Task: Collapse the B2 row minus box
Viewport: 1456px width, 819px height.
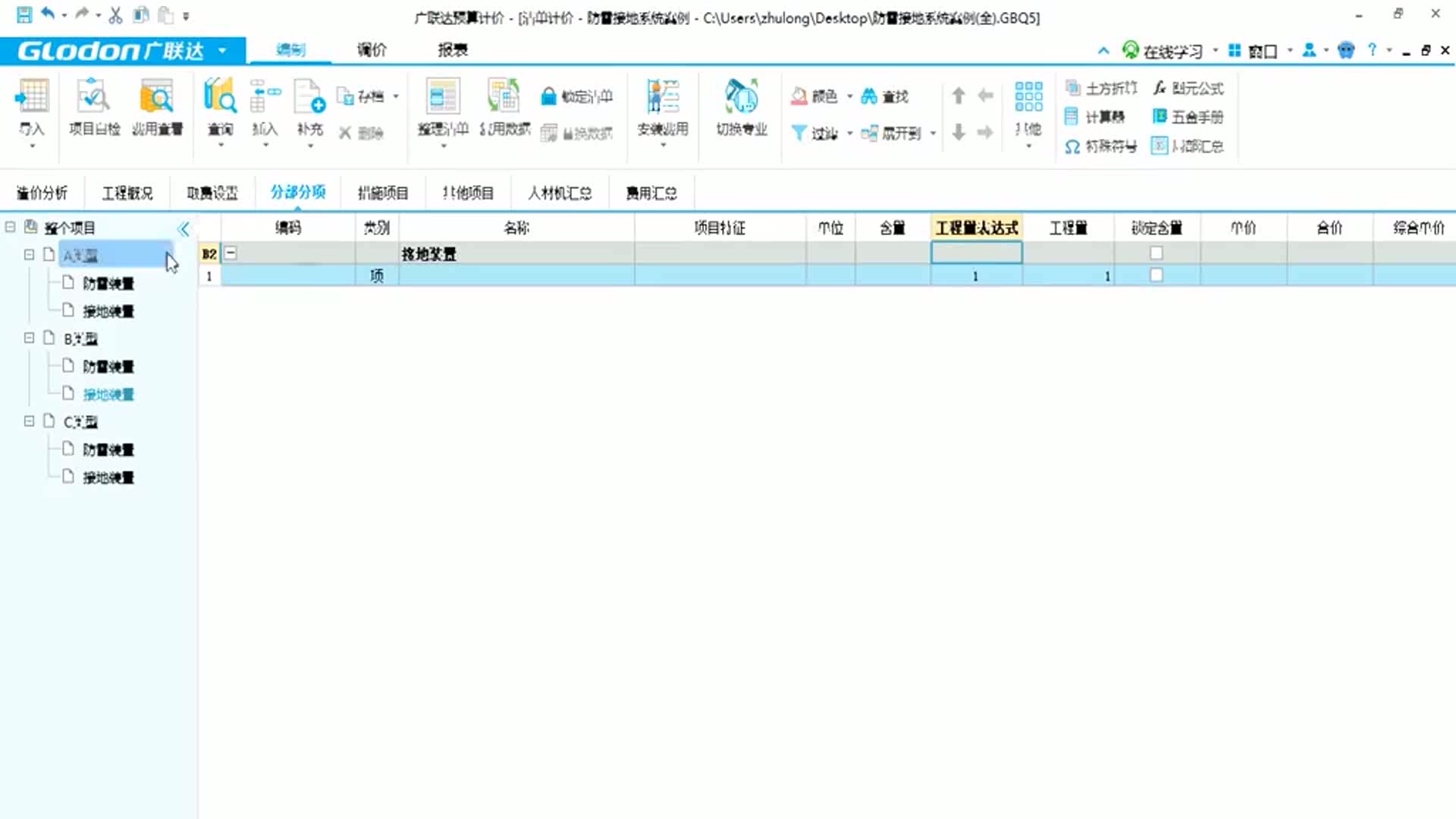Action: (x=231, y=253)
